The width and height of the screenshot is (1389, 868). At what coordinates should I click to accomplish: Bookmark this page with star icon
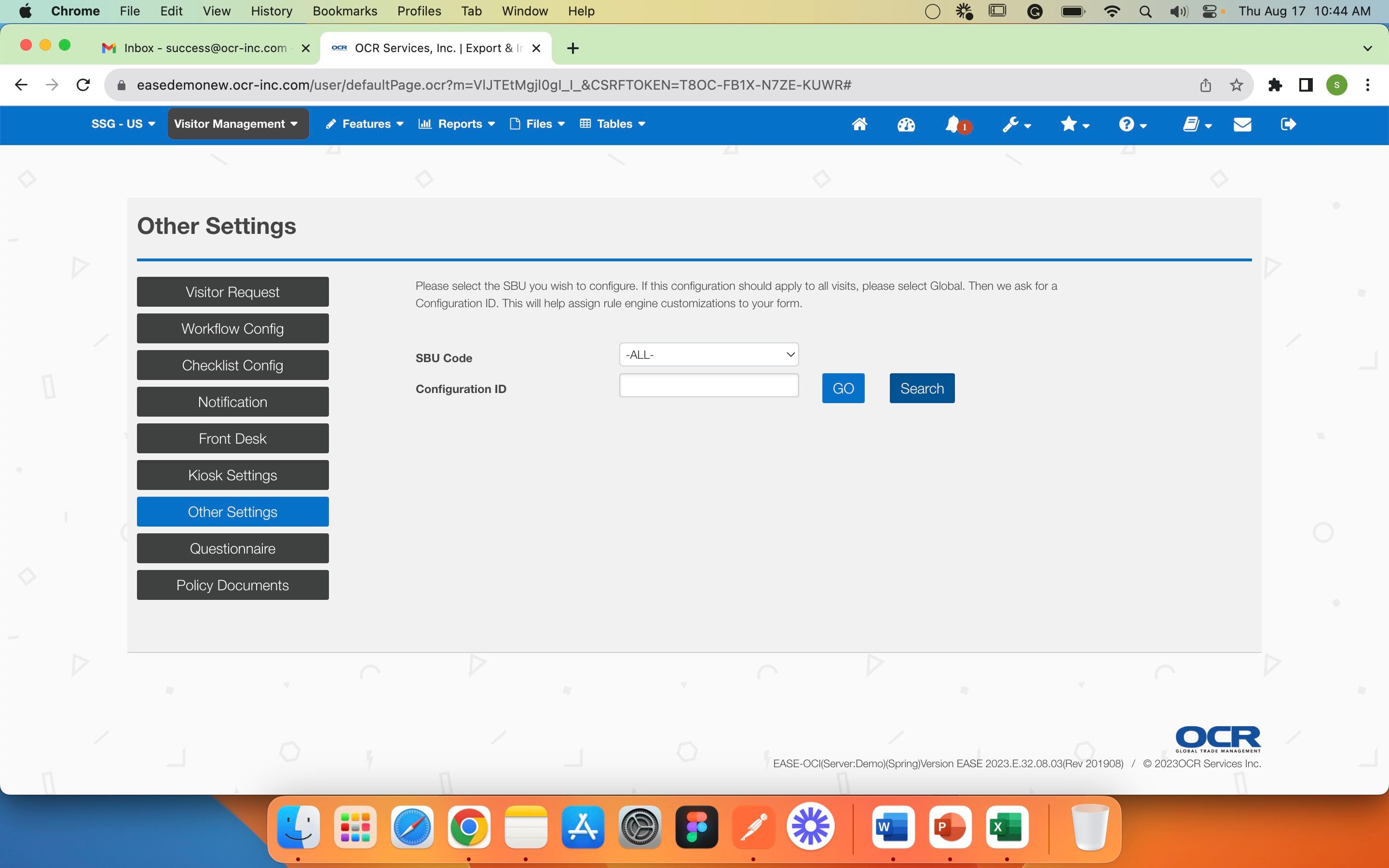(1236, 85)
